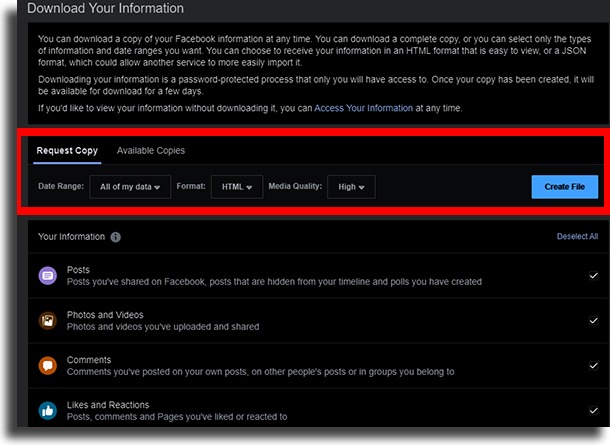Image resolution: width=610 pixels, height=445 pixels.
Task: Click the purple Posts category icon
Action: pyautogui.click(x=47, y=276)
